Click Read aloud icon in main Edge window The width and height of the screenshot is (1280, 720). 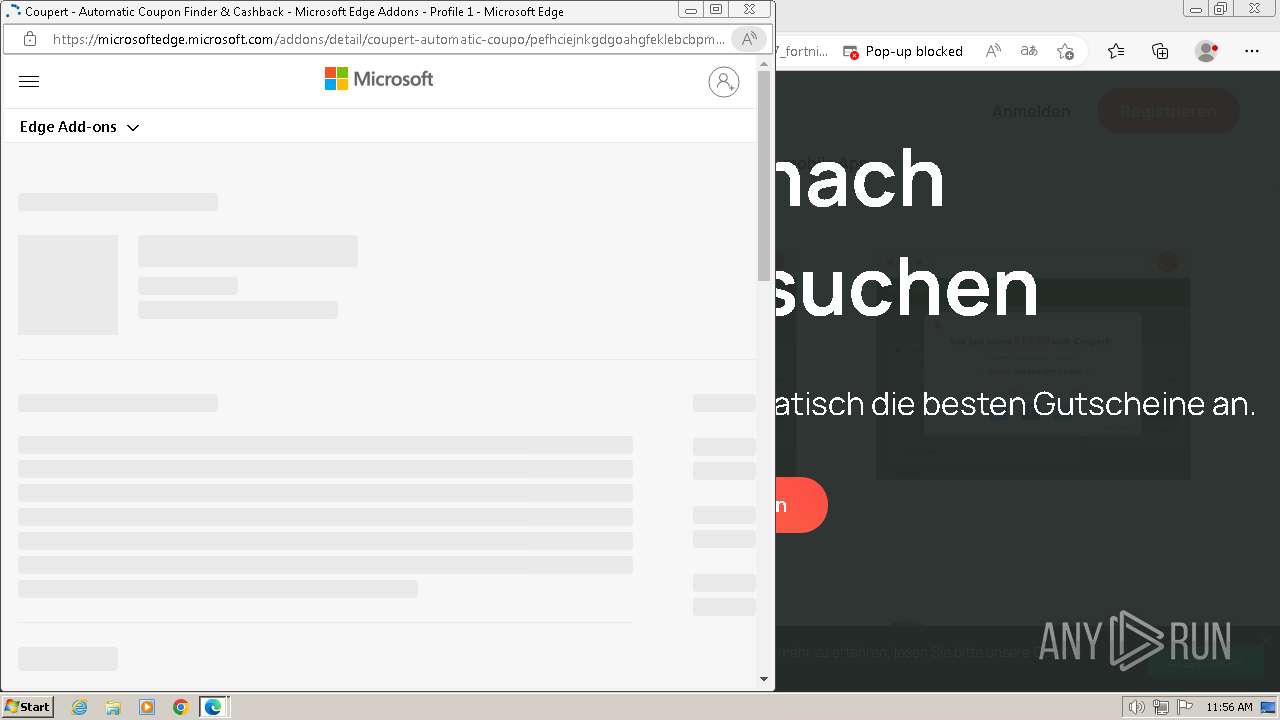click(x=993, y=51)
